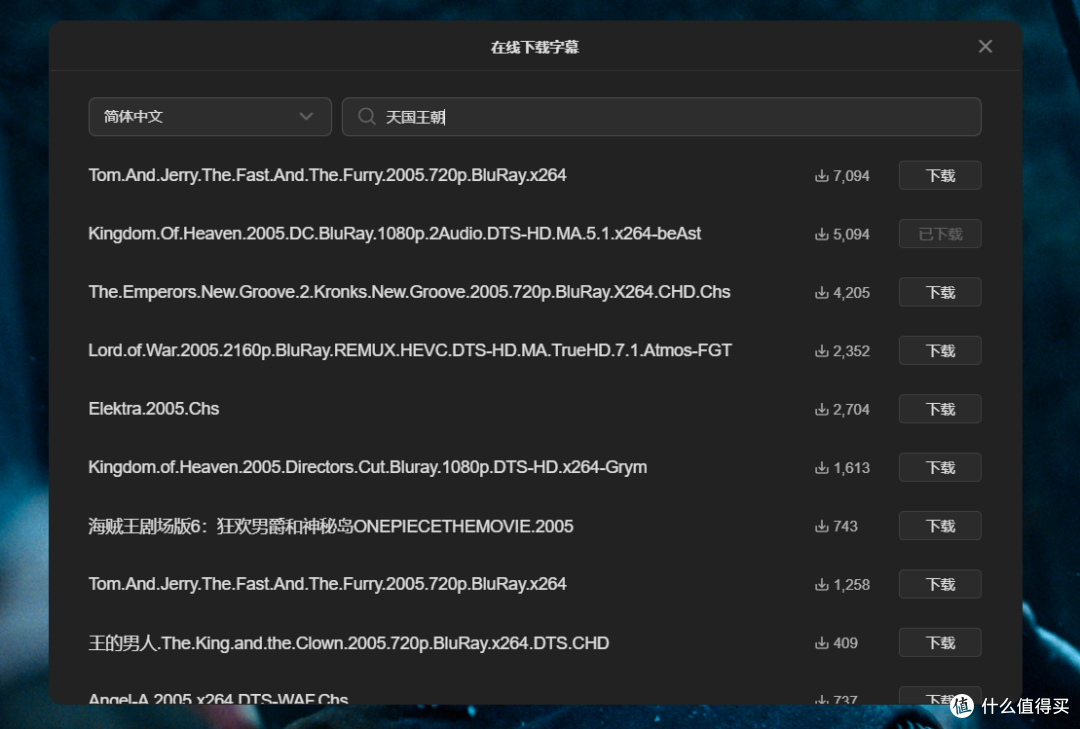Viewport: 1080px width, 729px height.
Task: Click the download-count icon beside 2,352
Action: point(821,351)
